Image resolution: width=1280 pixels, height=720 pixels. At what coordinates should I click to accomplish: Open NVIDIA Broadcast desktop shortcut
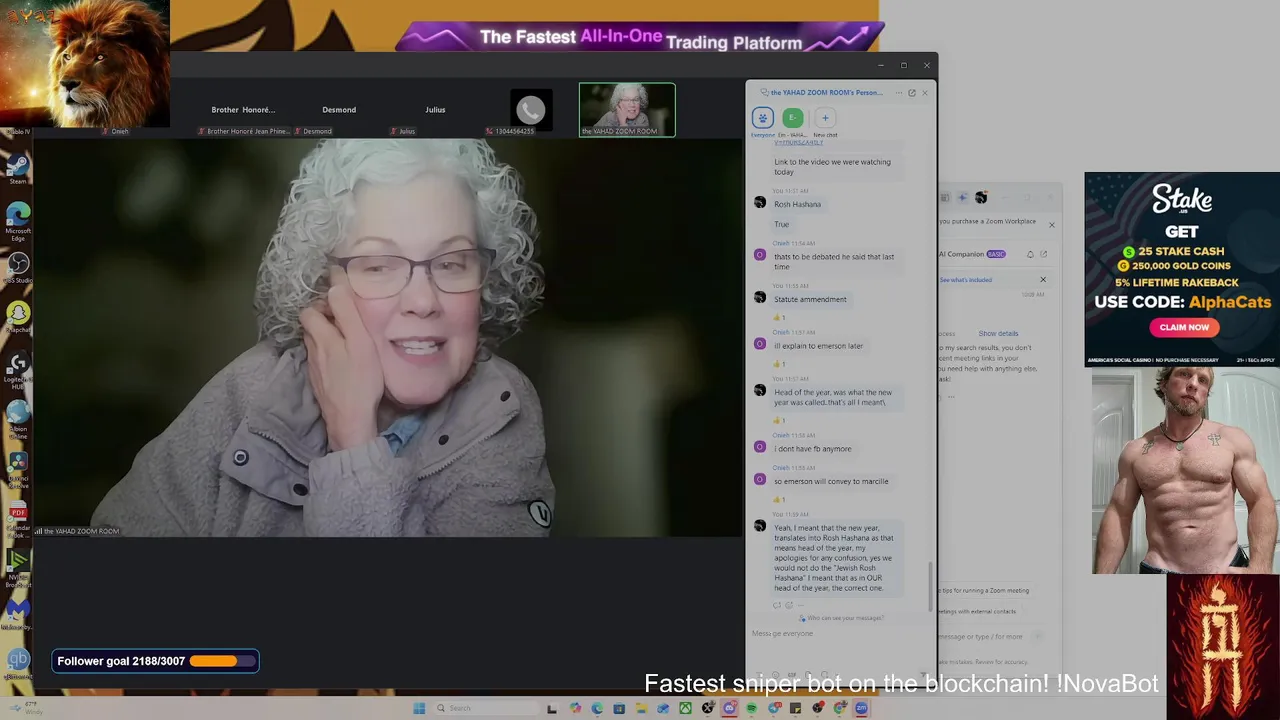click(x=18, y=567)
